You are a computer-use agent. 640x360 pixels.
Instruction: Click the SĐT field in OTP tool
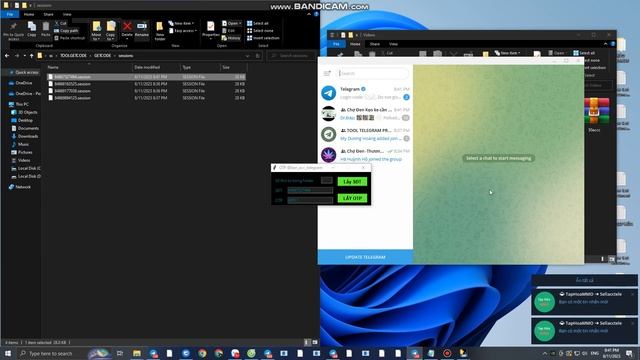[x=310, y=190]
